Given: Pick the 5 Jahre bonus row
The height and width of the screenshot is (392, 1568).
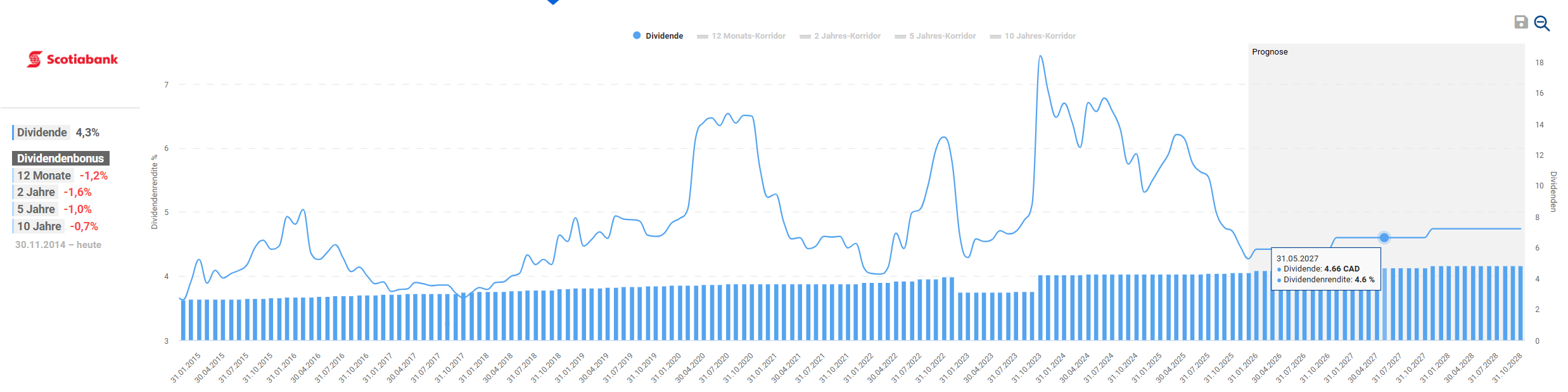Looking at the screenshot, I should pyautogui.click(x=54, y=209).
